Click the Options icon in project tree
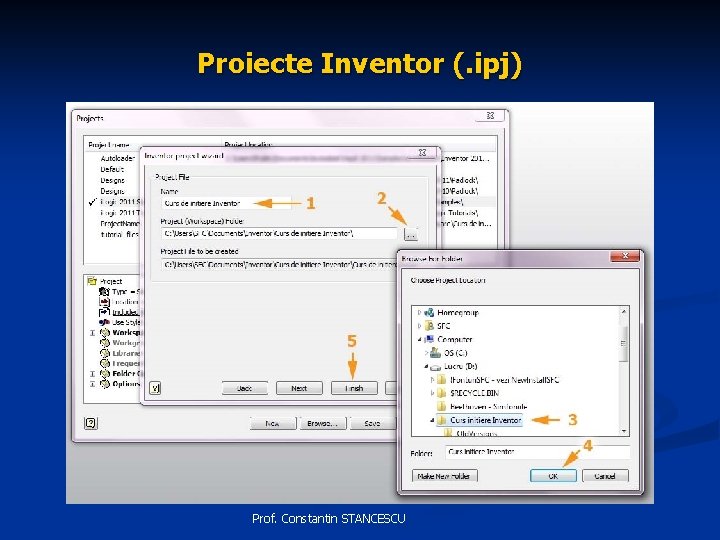Image resolution: width=720 pixels, height=540 pixels. tap(105, 384)
